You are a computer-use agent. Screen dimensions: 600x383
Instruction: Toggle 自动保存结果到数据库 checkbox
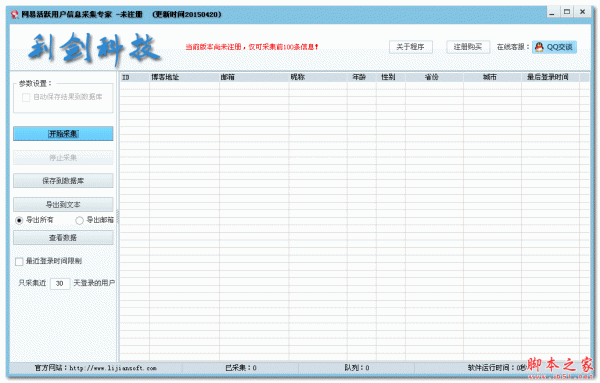pyautogui.click(x=26, y=97)
